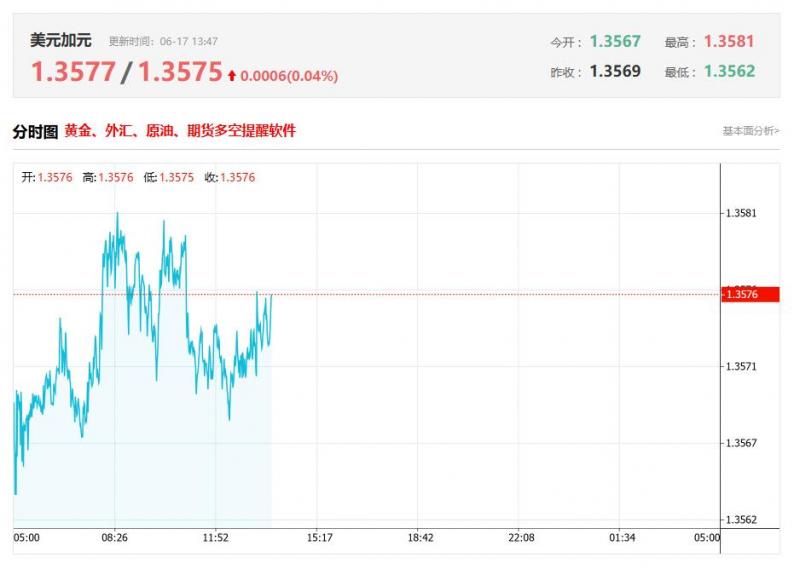
Task: Open the red 黄金、外汇、原油 software promo link
Action: 180,131
